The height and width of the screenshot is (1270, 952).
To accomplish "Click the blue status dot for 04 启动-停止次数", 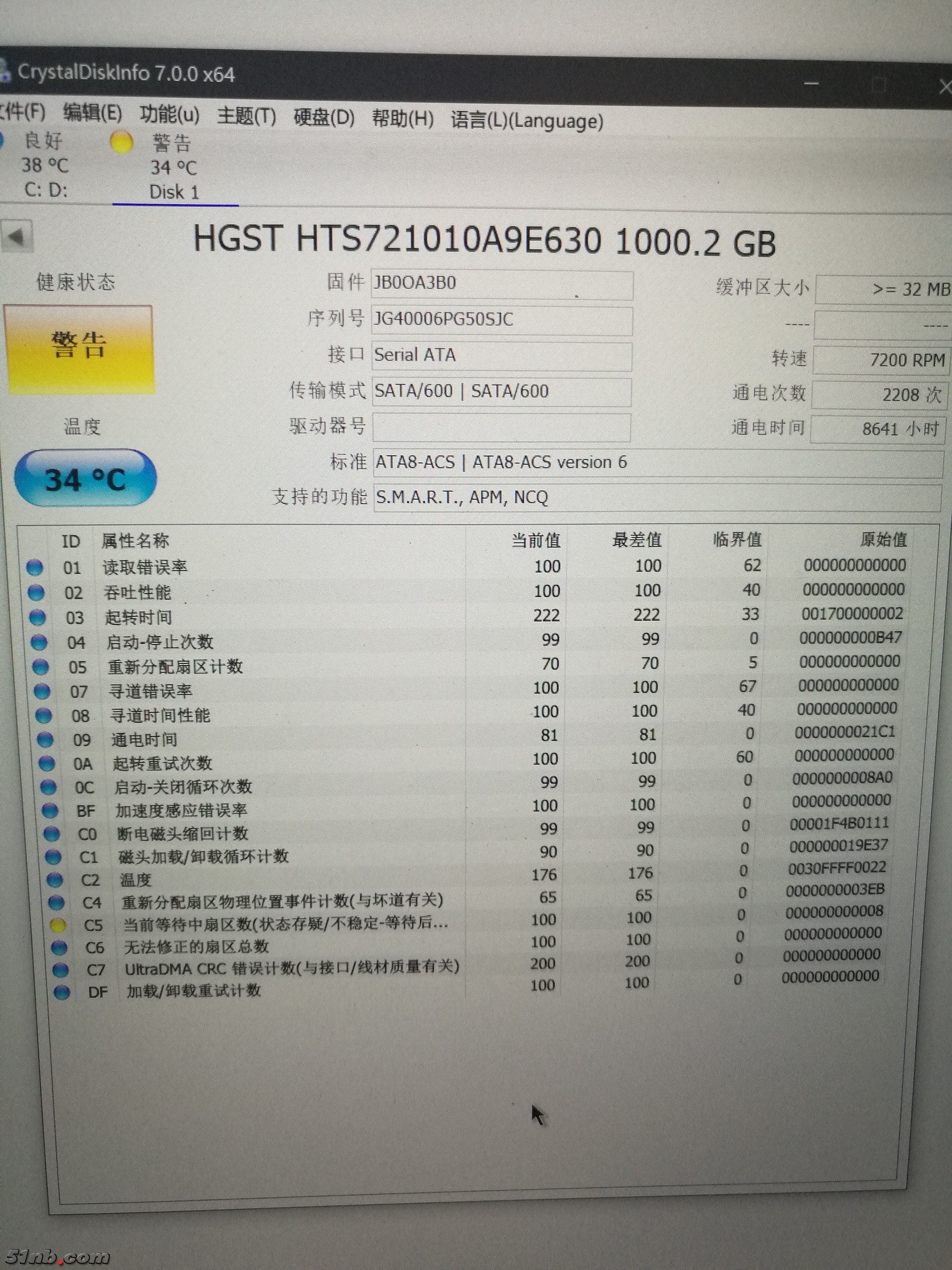I will (39, 643).
